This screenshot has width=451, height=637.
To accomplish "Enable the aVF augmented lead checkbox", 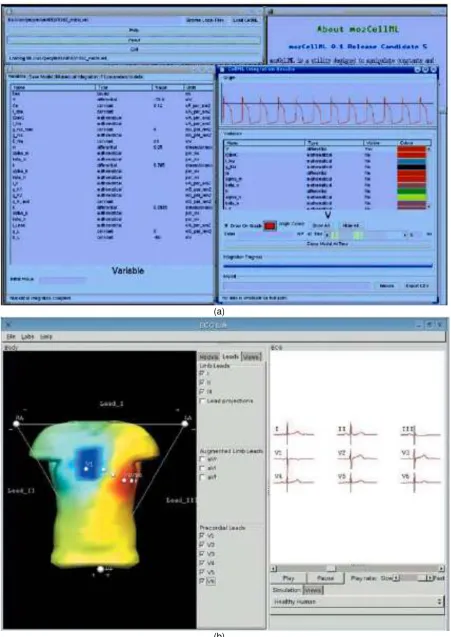I will [x=202, y=477].
